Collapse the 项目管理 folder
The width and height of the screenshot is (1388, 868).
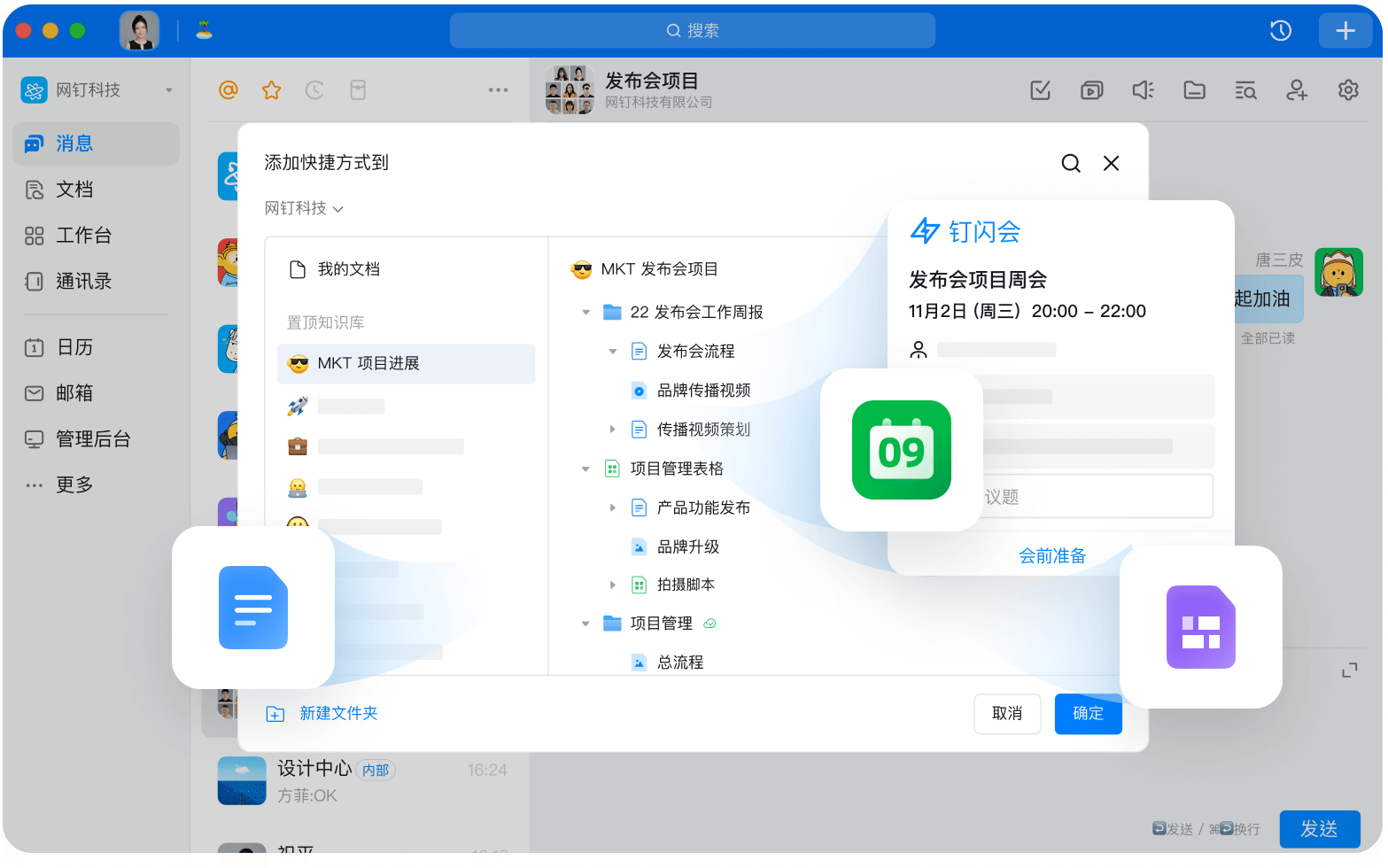click(585, 624)
